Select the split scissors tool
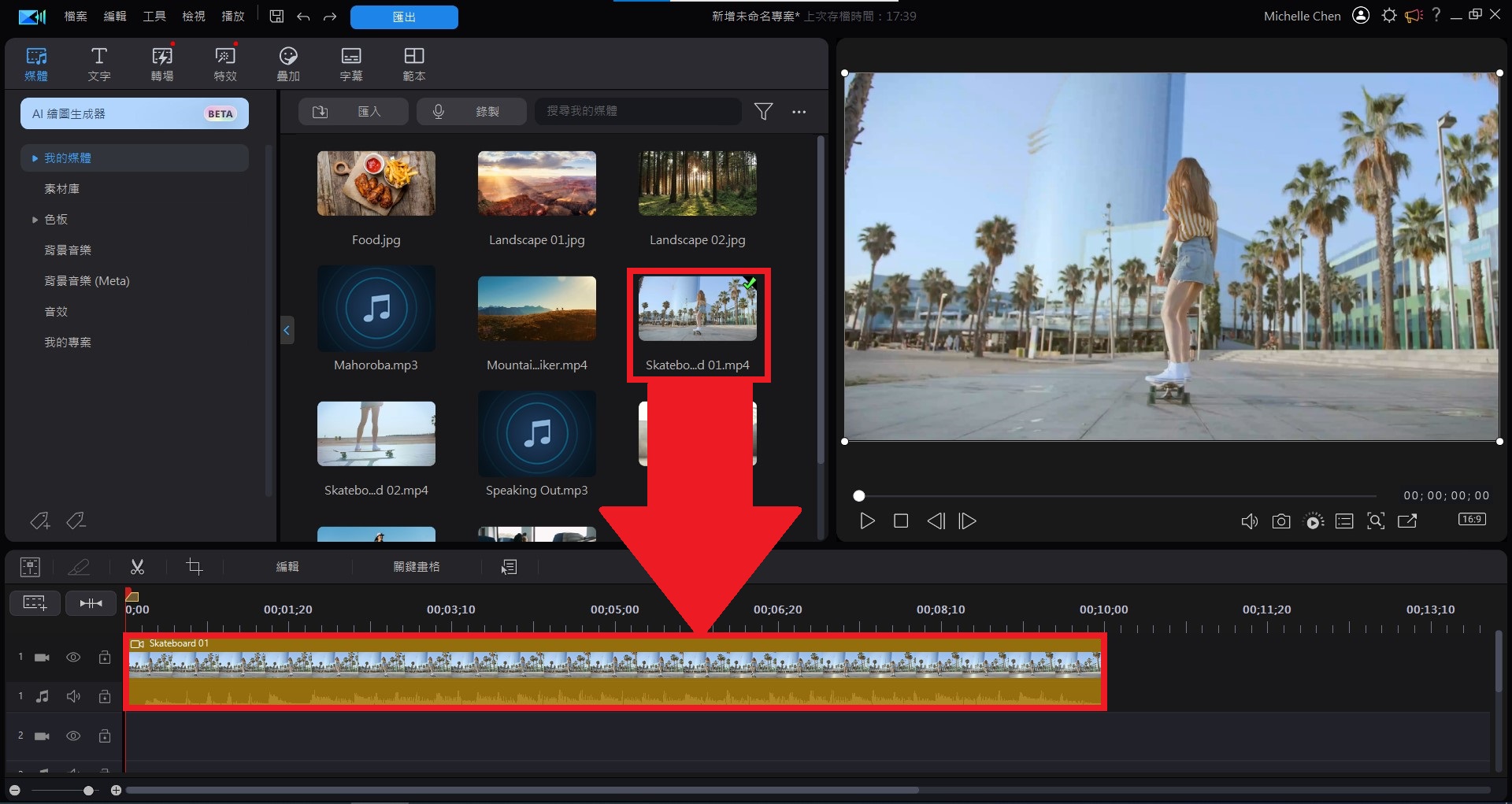This screenshot has width=1512, height=804. tap(138, 566)
